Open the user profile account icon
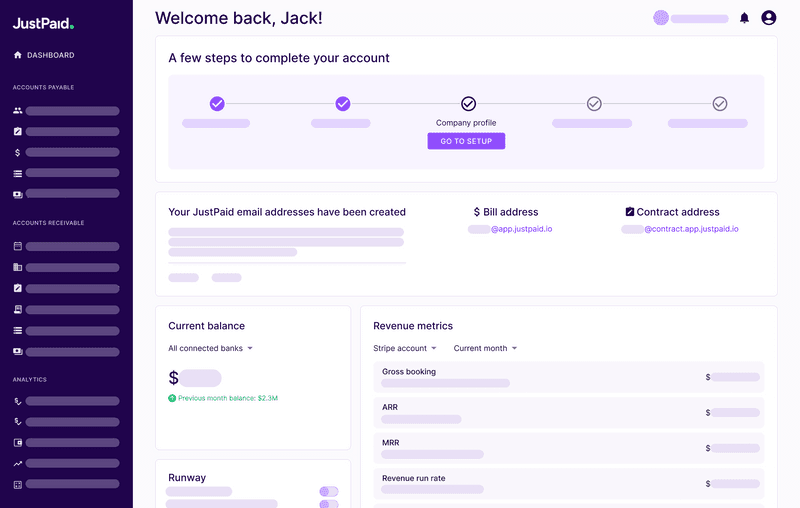This screenshot has width=800, height=508. 768,18
